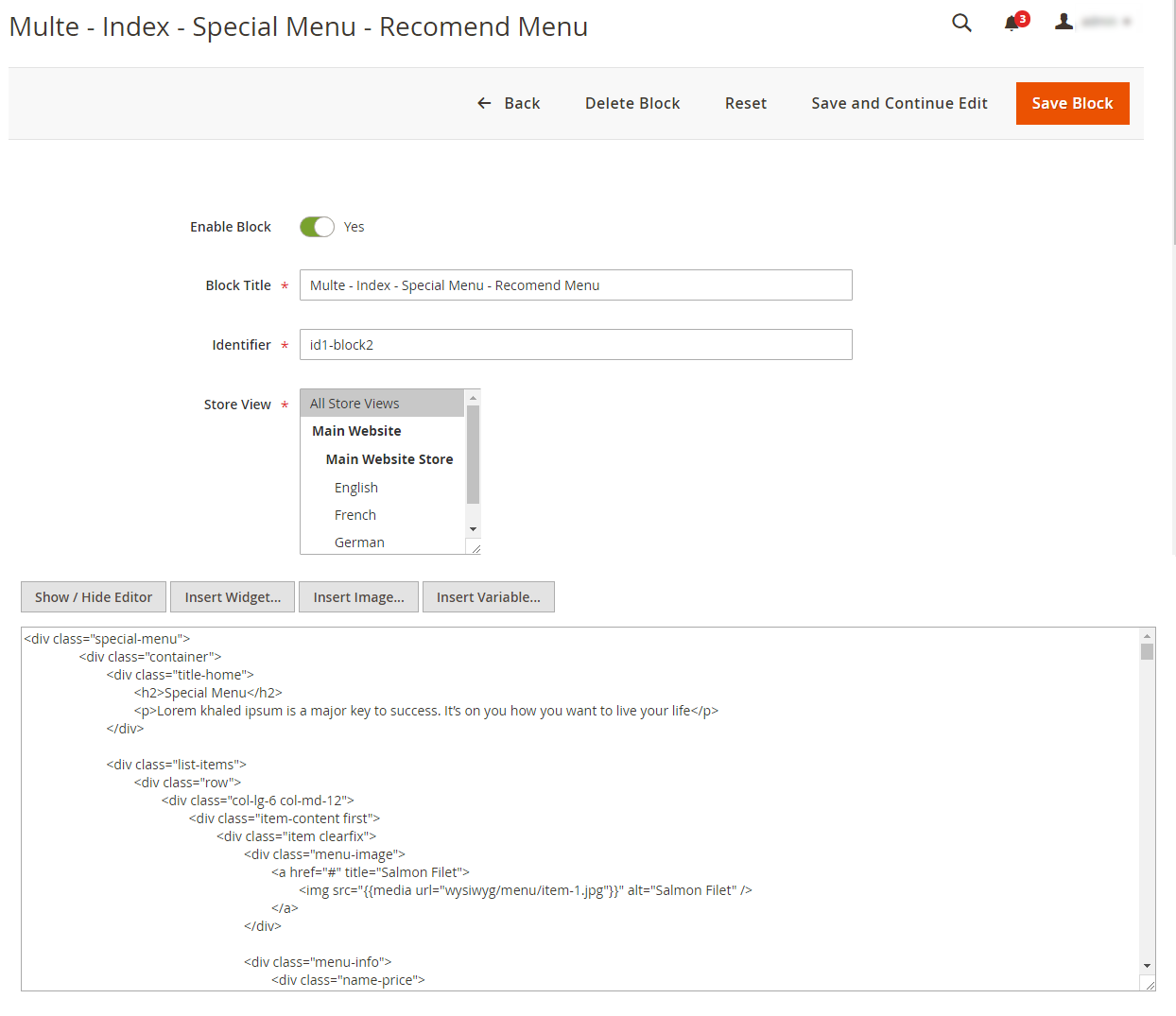Delete the current block

click(x=632, y=103)
